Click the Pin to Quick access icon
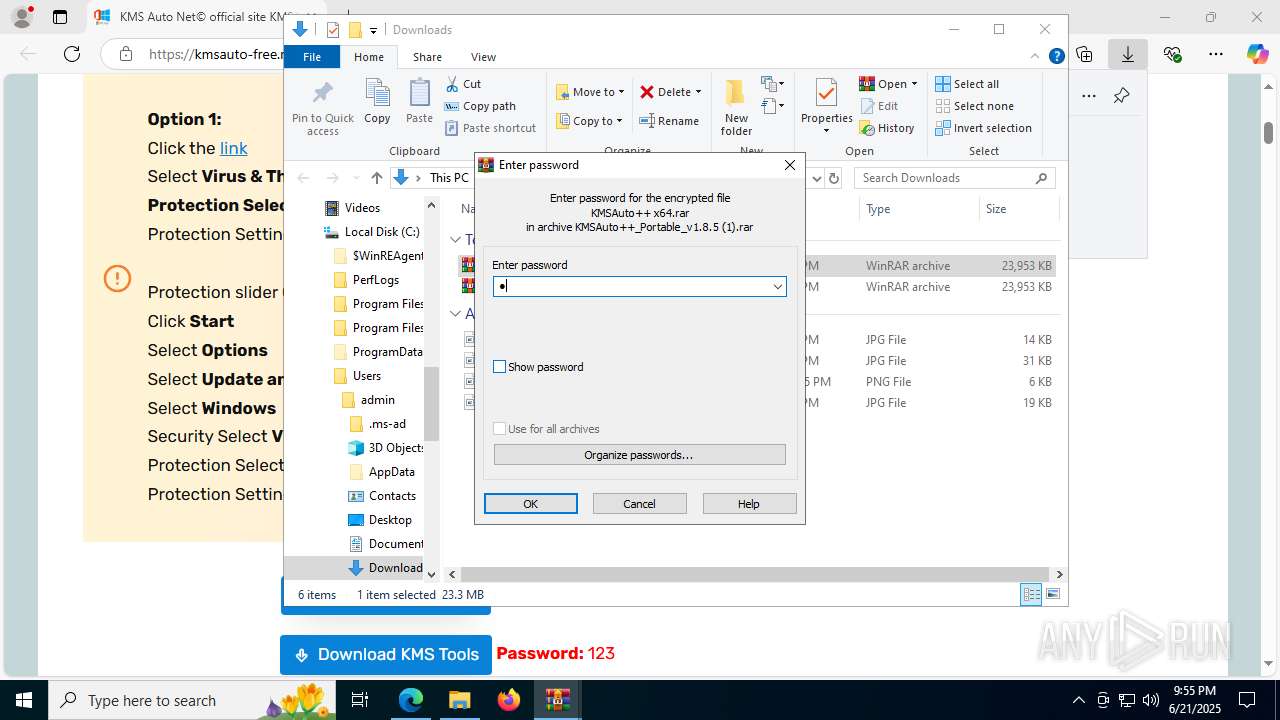 [x=322, y=94]
